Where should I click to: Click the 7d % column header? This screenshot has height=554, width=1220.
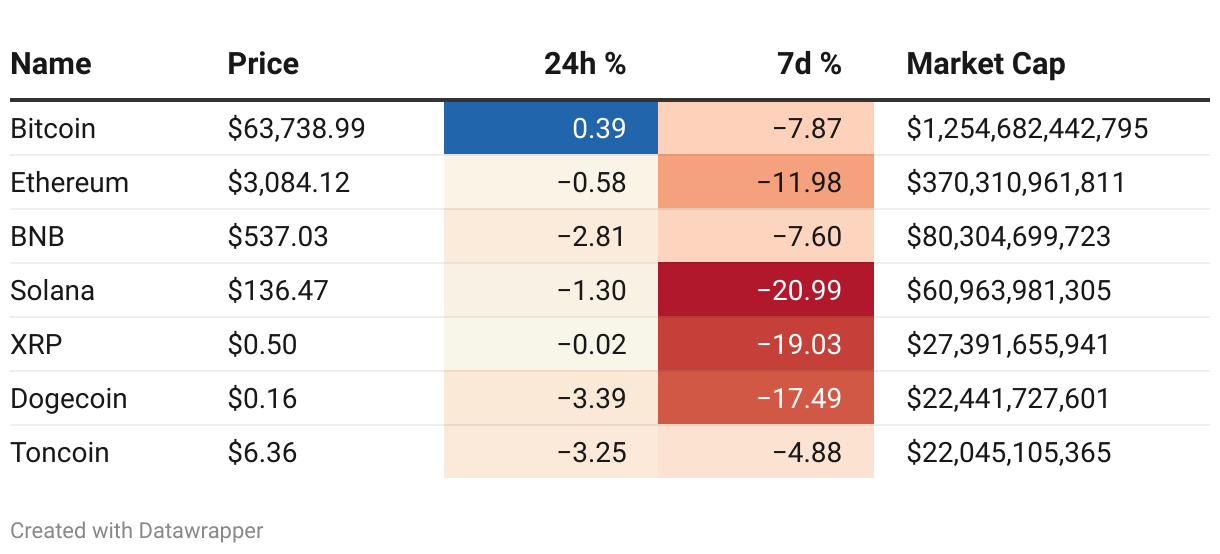809,64
